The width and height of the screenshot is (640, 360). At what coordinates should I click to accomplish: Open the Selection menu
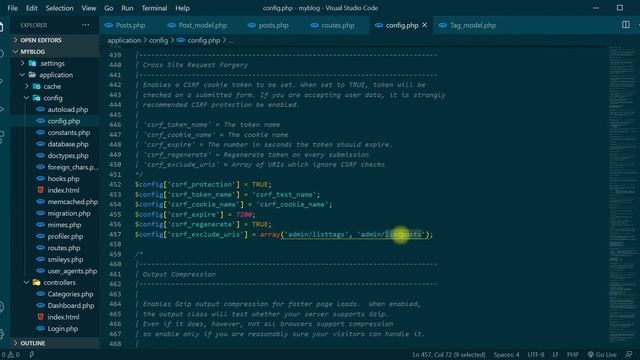point(60,8)
